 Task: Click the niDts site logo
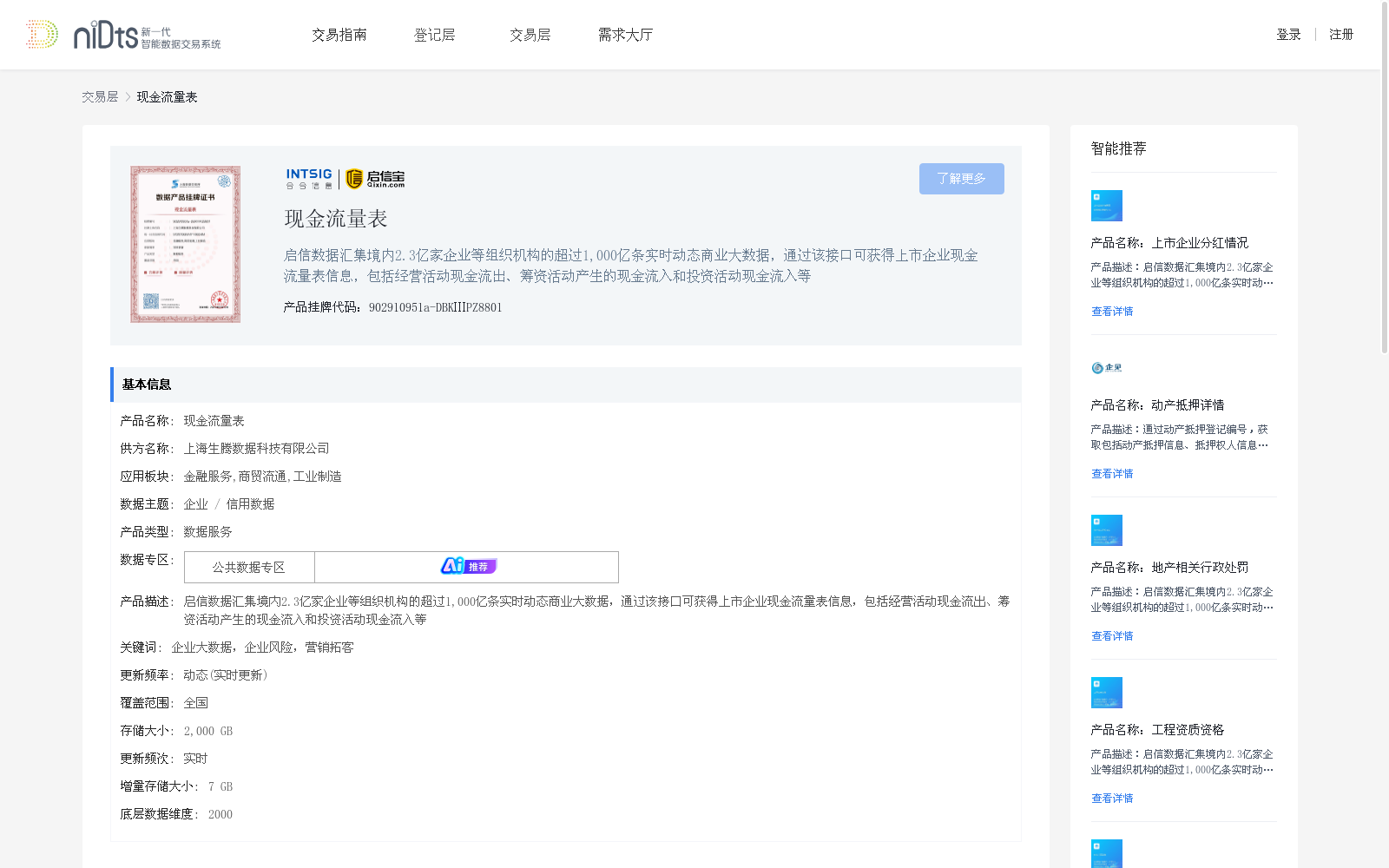(123, 35)
